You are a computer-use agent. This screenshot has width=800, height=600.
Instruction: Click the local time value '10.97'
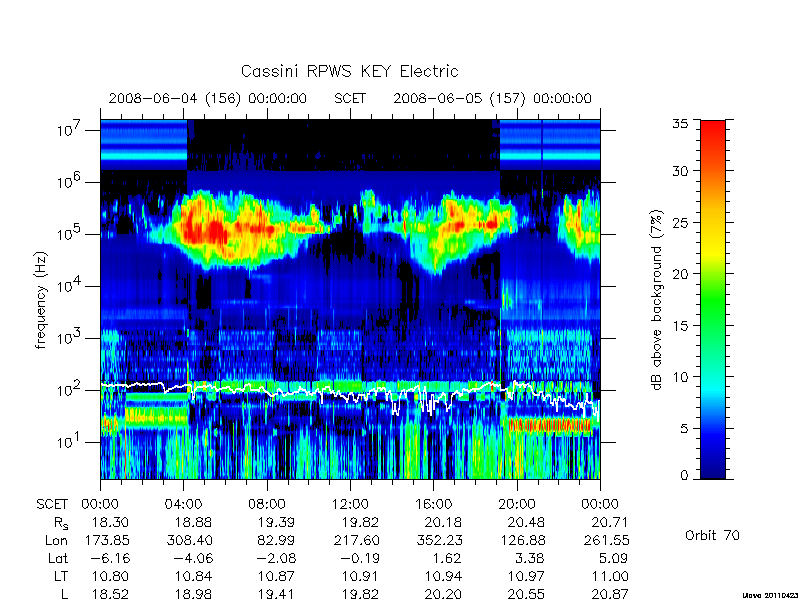click(x=526, y=577)
